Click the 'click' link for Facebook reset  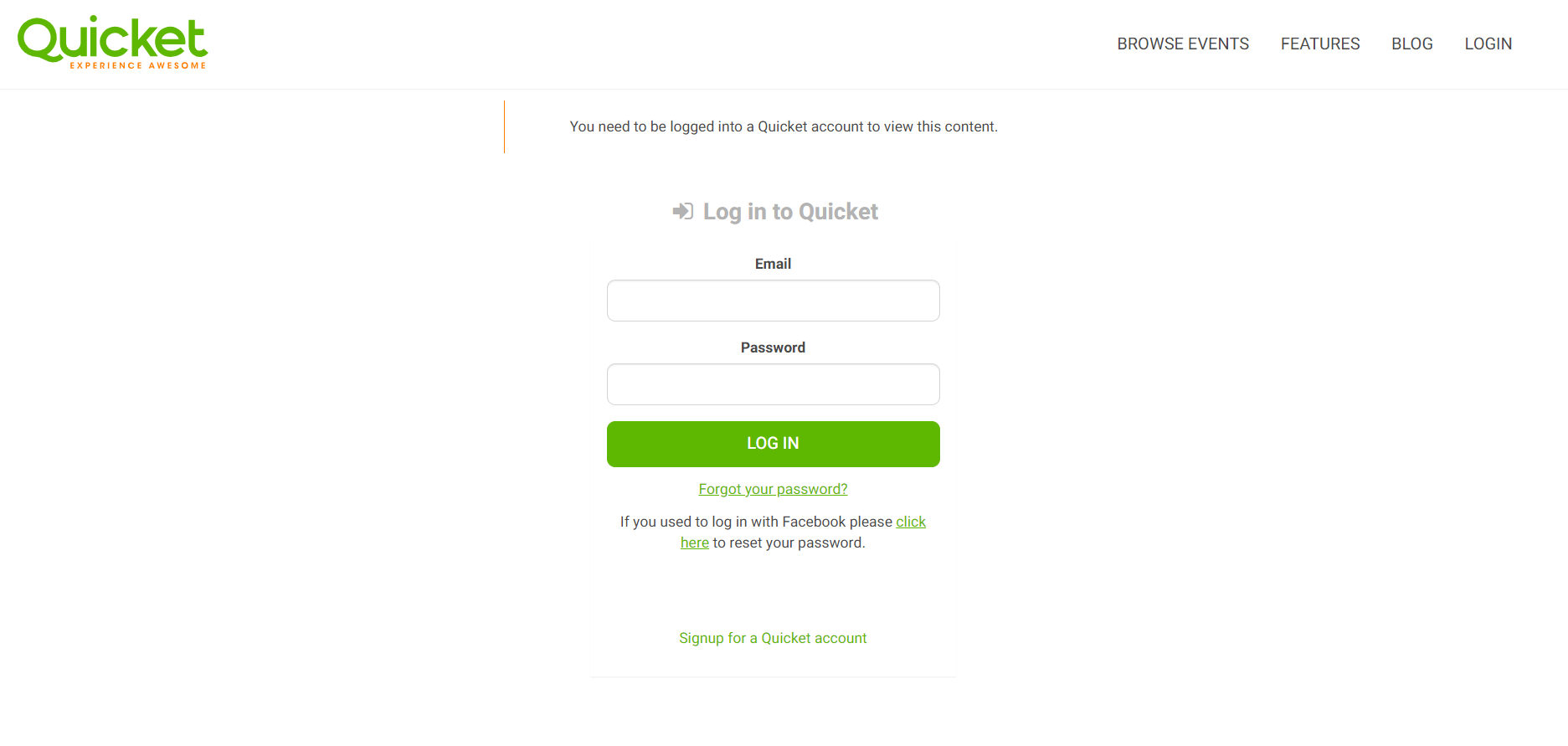[911, 522]
